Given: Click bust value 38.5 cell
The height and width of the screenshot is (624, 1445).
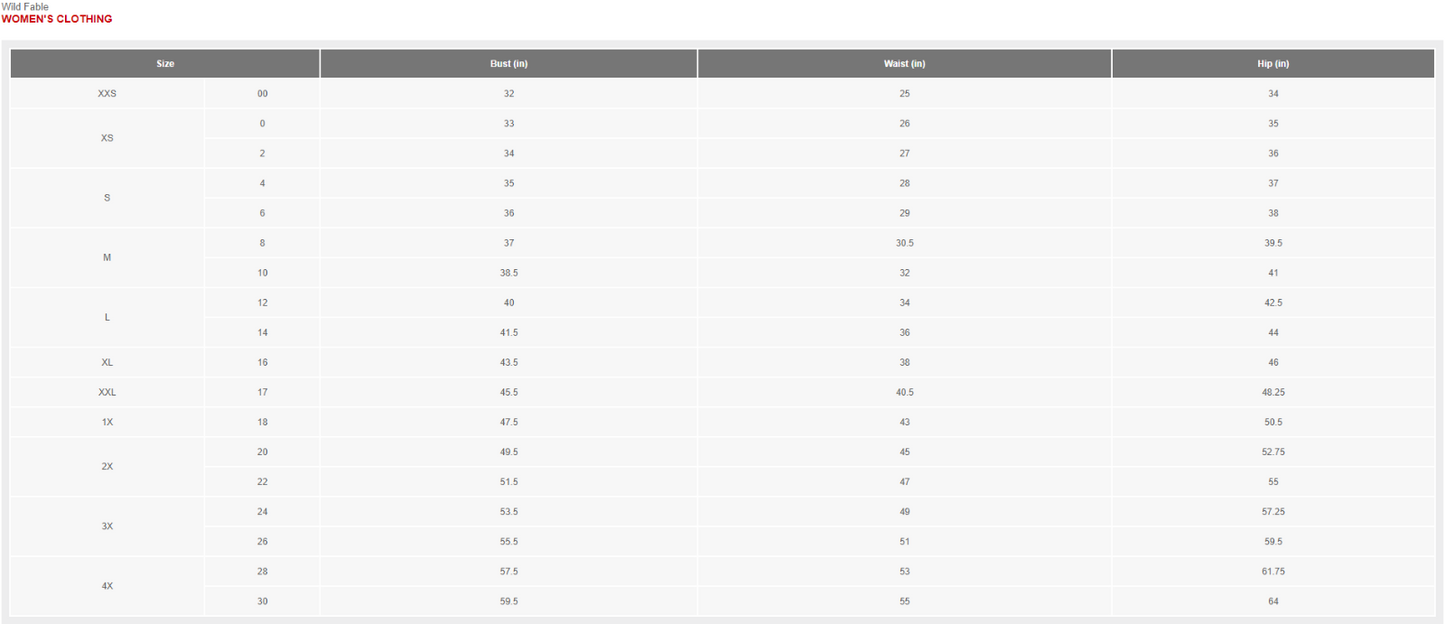Looking at the screenshot, I should pyautogui.click(x=509, y=273).
